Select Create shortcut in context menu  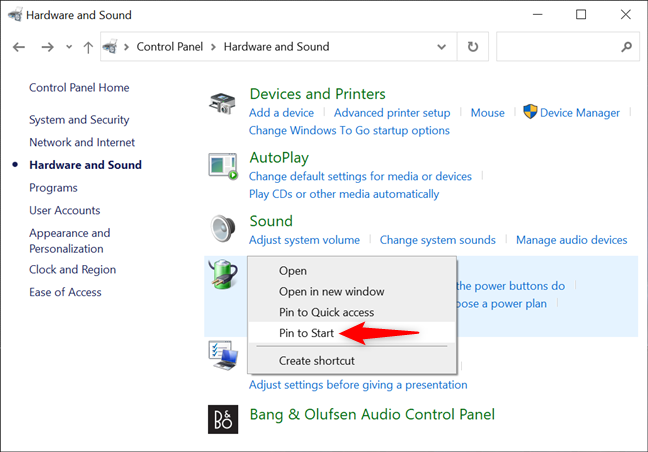(317, 361)
